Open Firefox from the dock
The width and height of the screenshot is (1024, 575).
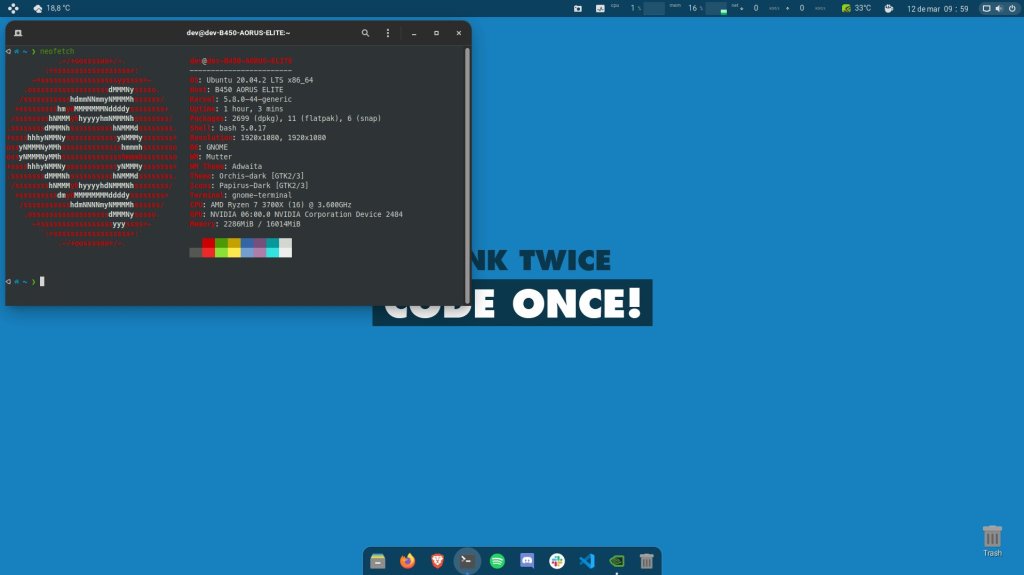407,561
